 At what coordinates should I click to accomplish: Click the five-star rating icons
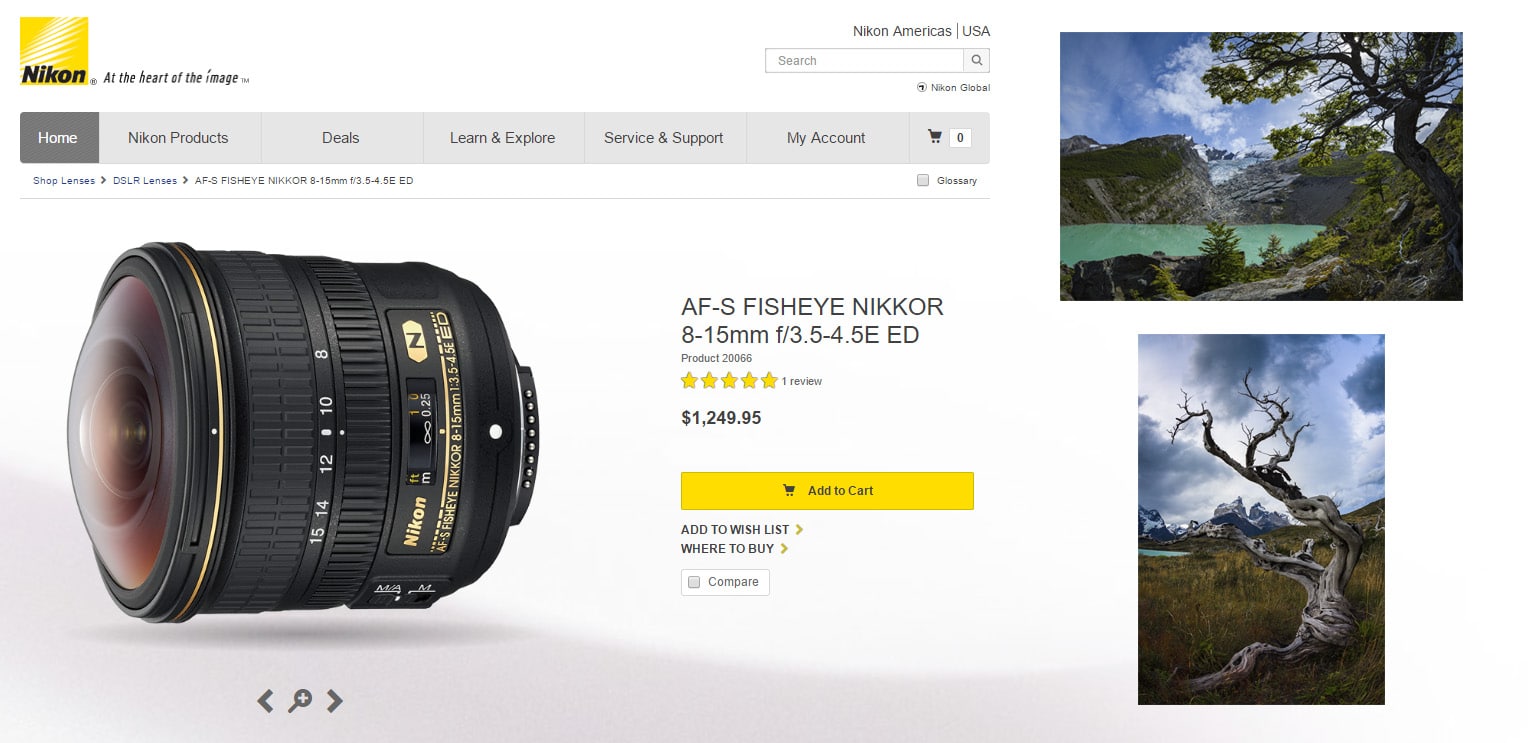[729, 381]
